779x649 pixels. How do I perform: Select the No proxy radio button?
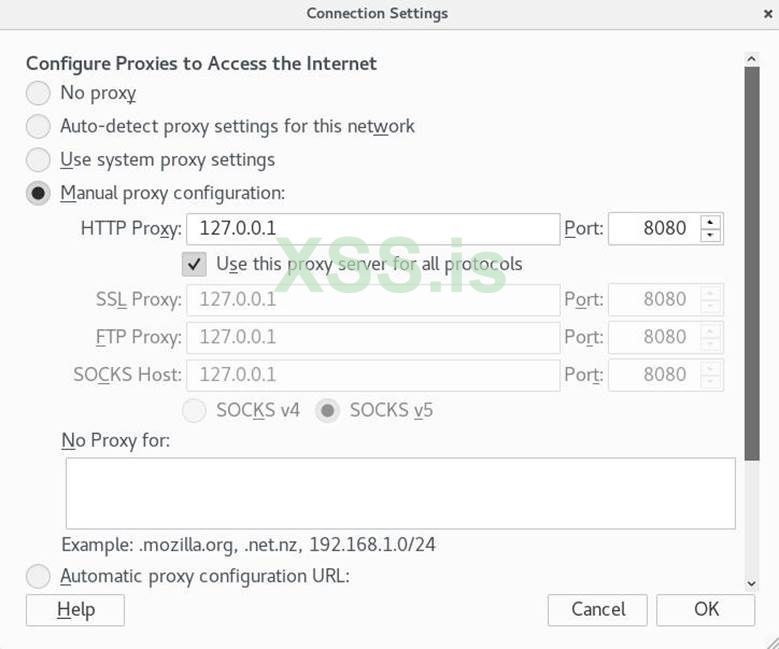(38, 93)
